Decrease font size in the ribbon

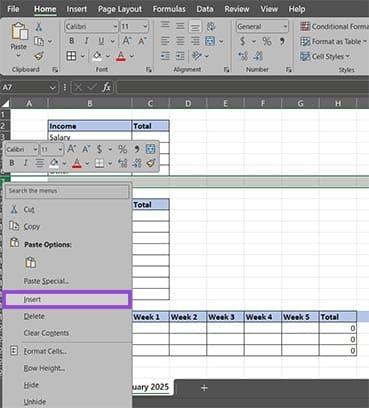click(142, 41)
